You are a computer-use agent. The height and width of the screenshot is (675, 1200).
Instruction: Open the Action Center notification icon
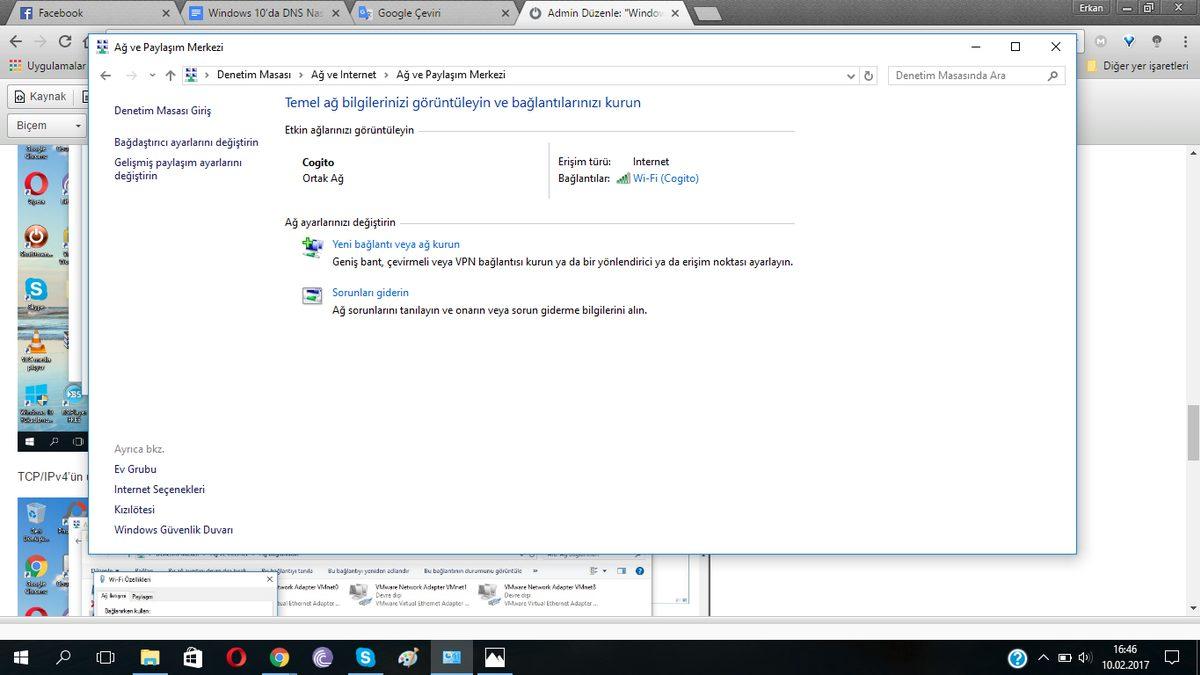pyautogui.click(x=1174, y=657)
